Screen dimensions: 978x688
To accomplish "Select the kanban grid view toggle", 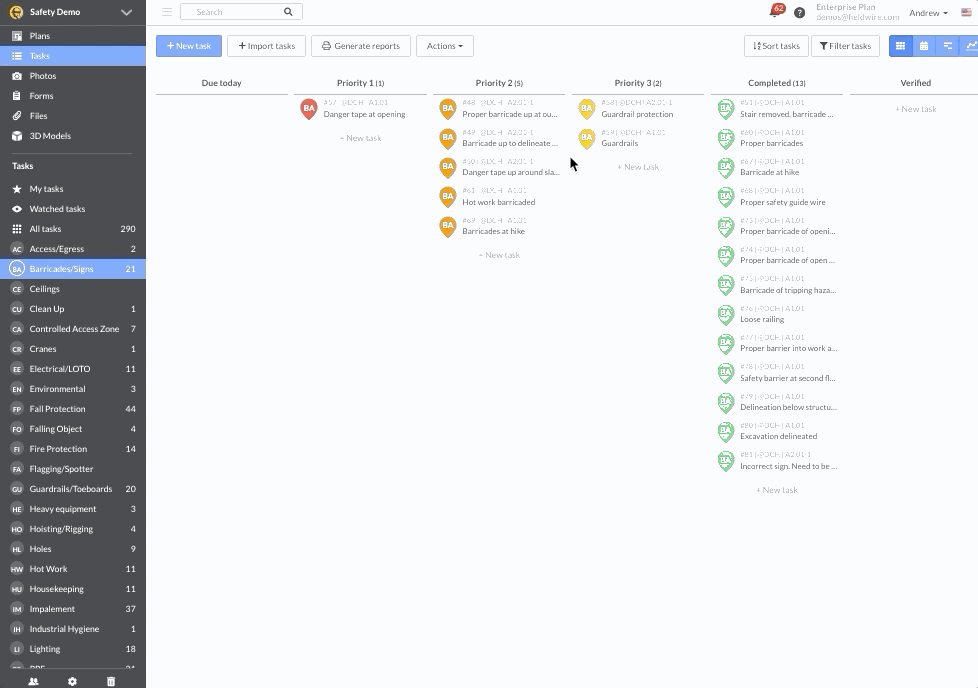I will [900, 46].
